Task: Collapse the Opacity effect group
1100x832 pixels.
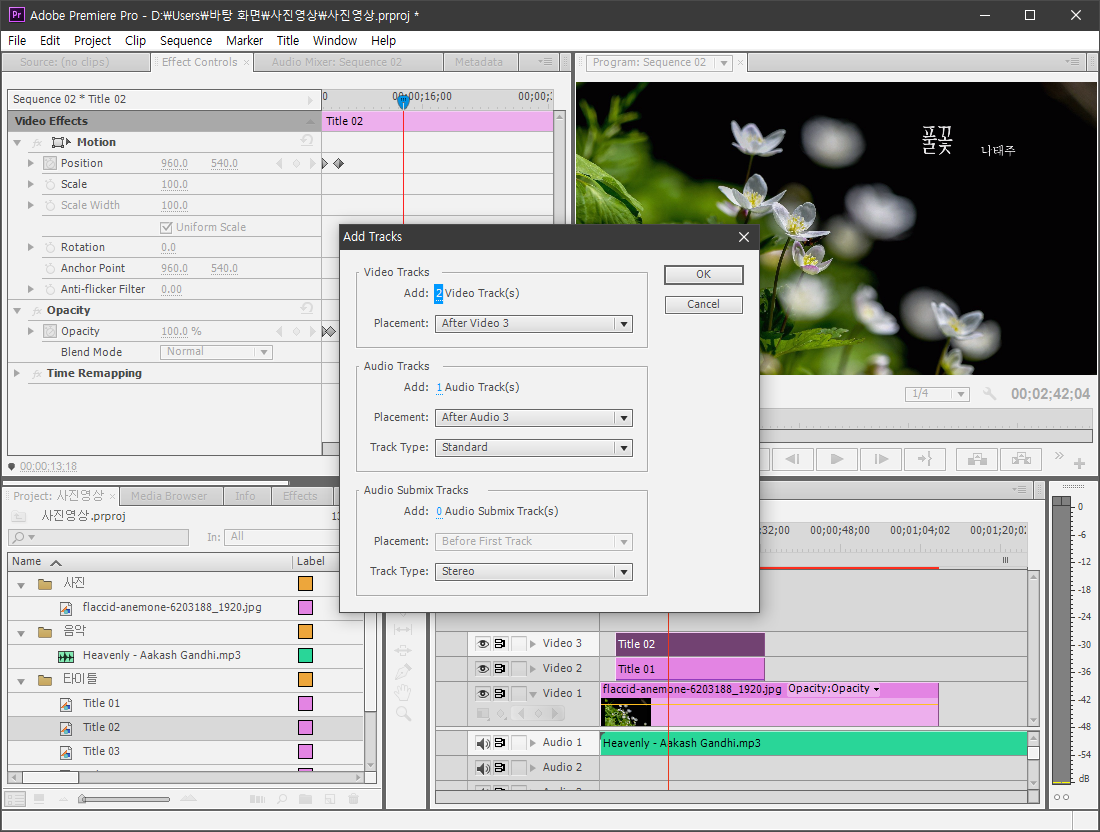Action: pos(18,310)
